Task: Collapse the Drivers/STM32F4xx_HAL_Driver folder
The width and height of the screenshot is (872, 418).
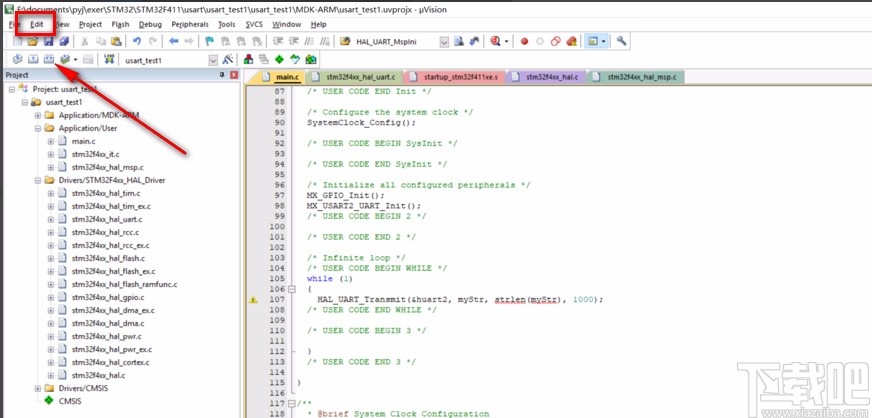Action: tap(38, 180)
